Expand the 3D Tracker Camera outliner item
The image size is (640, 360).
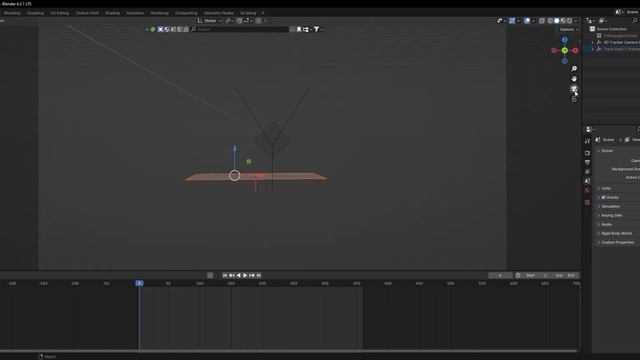click(593, 42)
